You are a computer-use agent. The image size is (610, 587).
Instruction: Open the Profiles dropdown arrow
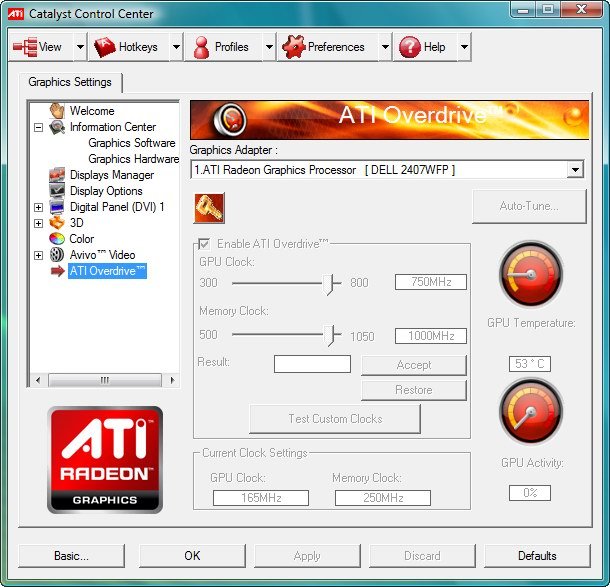pos(269,47)
